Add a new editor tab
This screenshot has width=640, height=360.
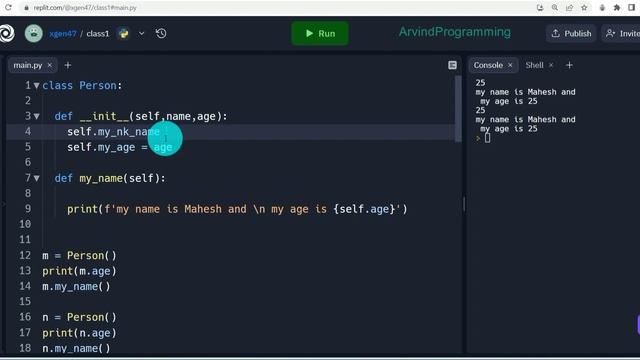[68, 65]
